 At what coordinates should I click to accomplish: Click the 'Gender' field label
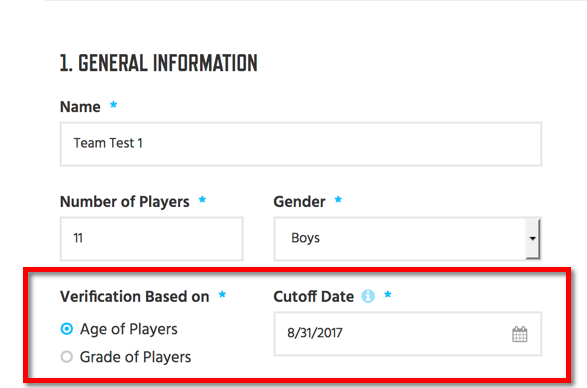[299, 202]
